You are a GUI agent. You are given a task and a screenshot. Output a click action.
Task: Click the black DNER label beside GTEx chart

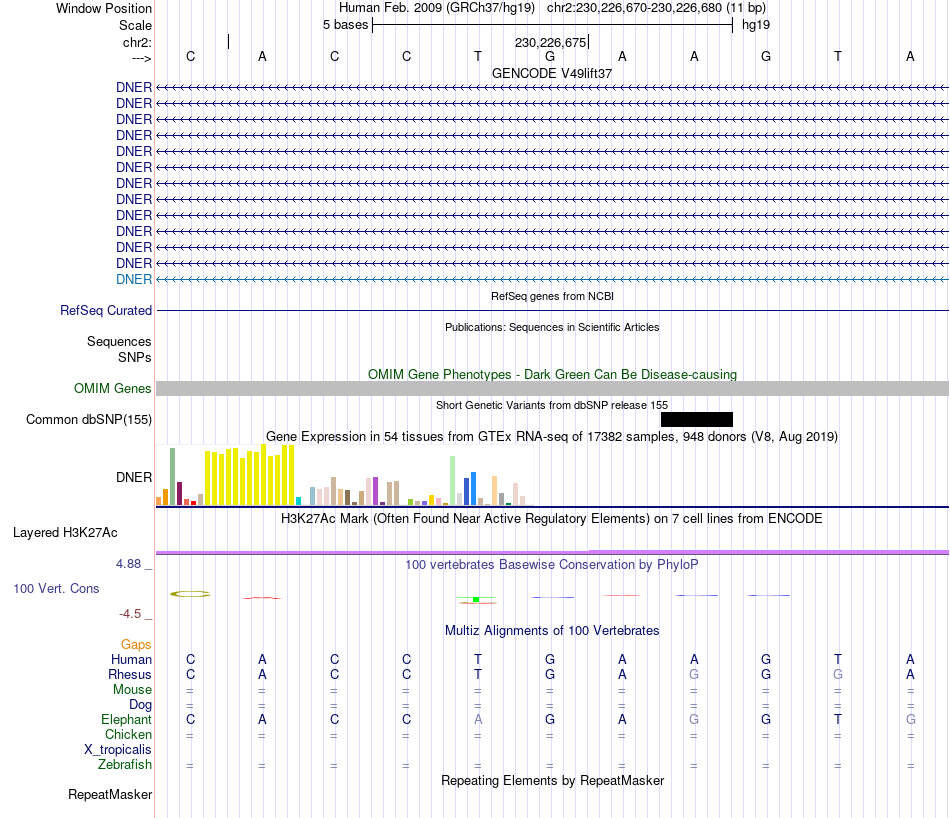[134, 477]
